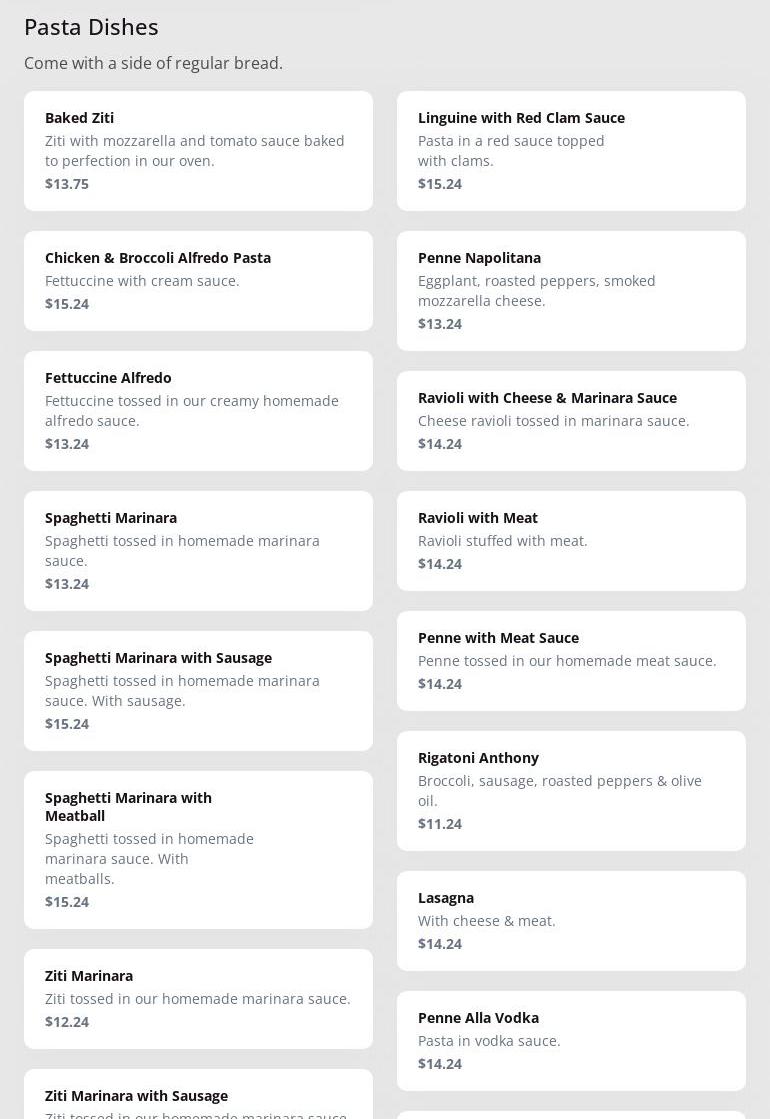Select Spaghetti Marinara with Sausage
This screenshot has height=1119, width=770.
click(198, 690)
